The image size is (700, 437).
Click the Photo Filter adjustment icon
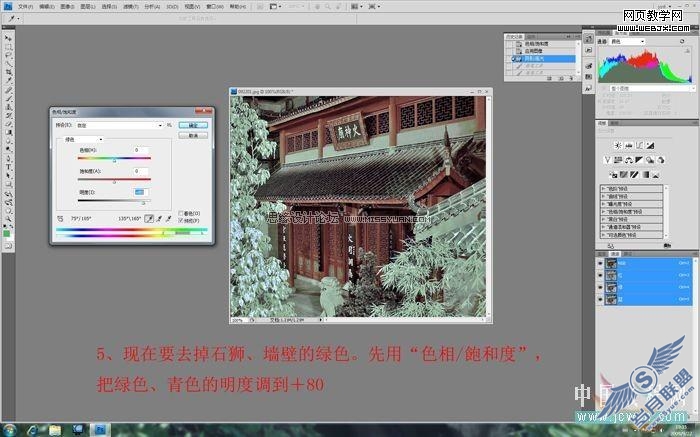(650, 160)
